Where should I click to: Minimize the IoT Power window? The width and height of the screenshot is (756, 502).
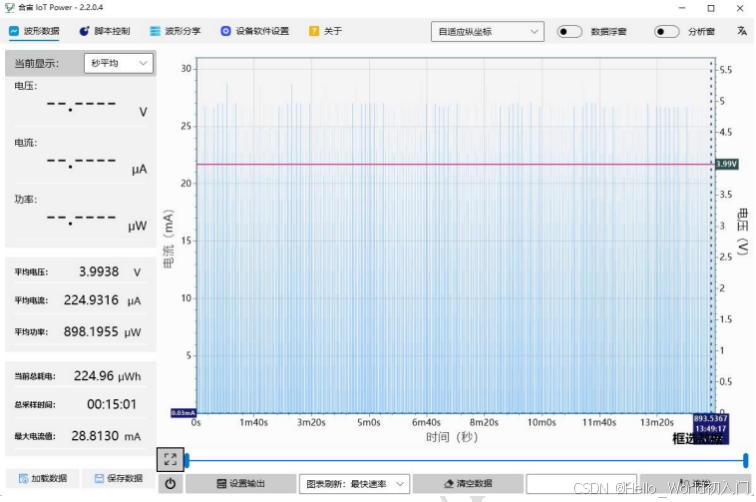pyautogui.click(x=682, y=8)
